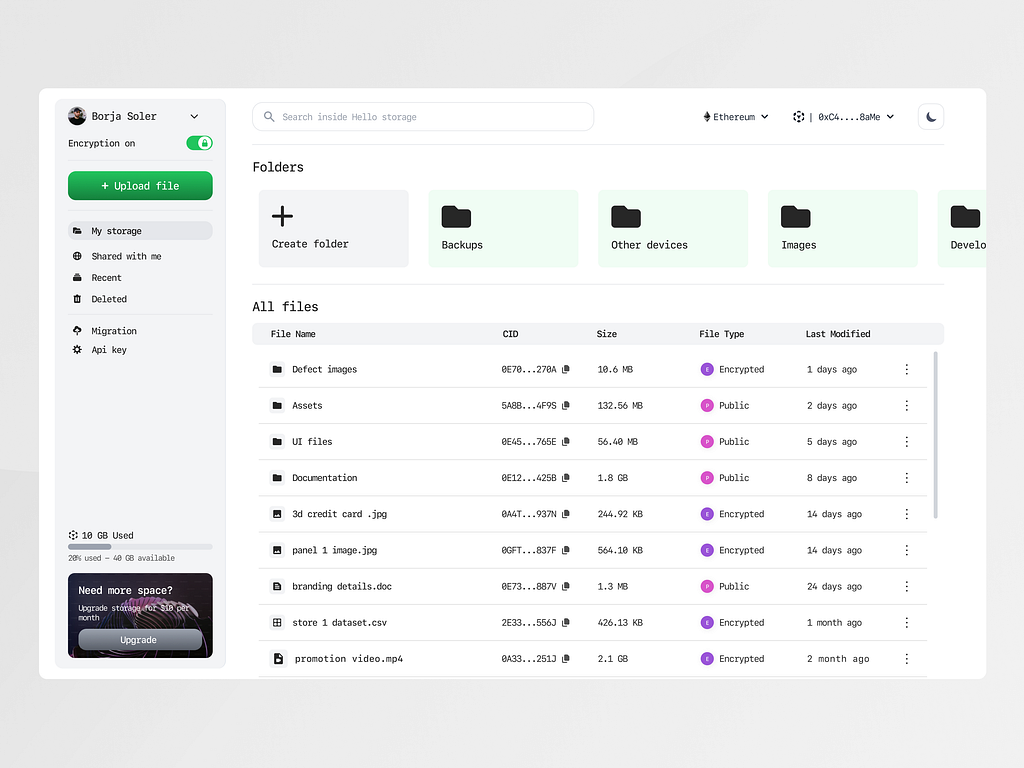The width and height of the screenshot is (1024, 768).
Task: Switch to dark mode with the moon toggle
Action: pos(930,116)
